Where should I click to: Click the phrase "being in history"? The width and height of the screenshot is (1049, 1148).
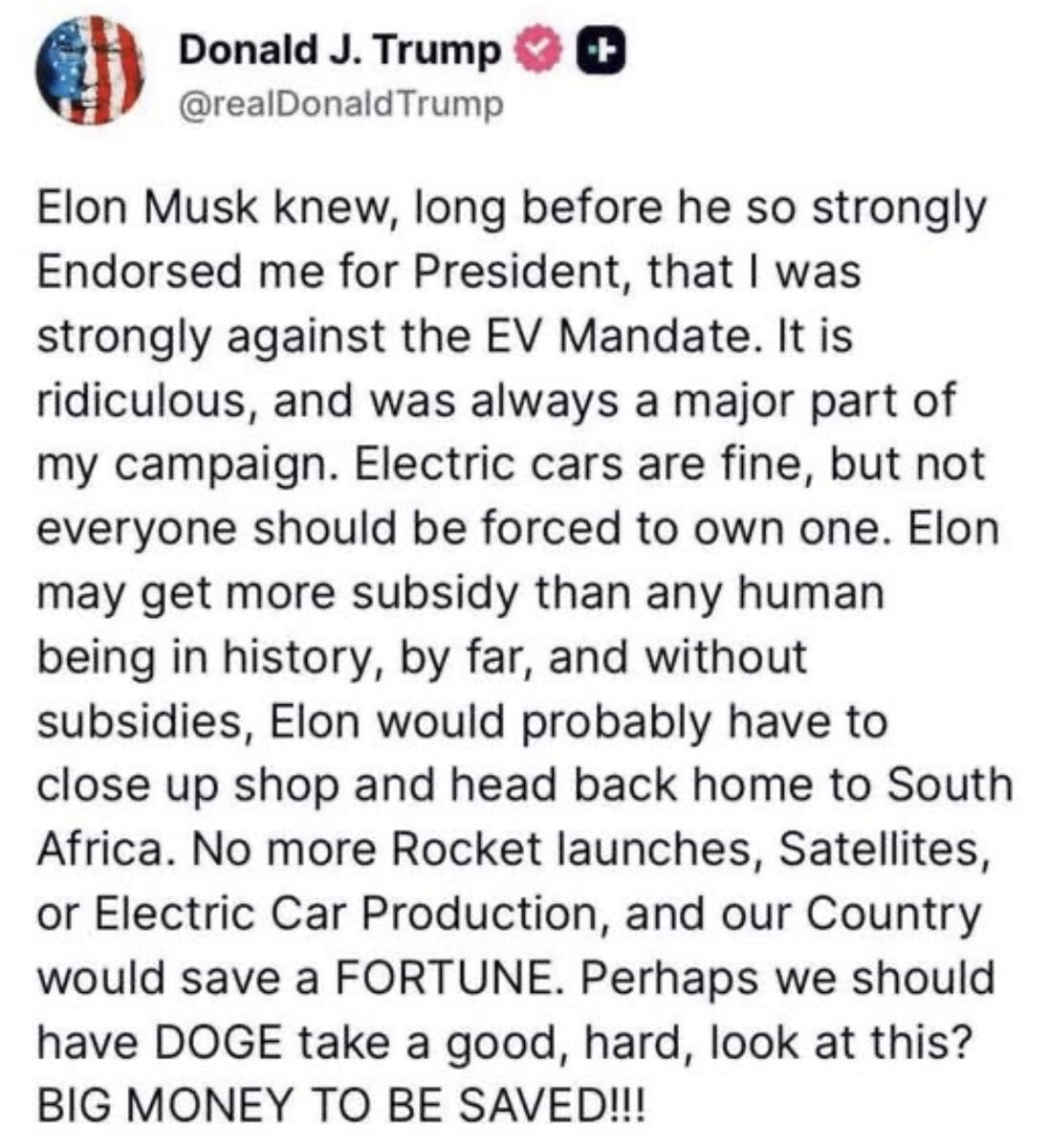[x=206, y=658]
